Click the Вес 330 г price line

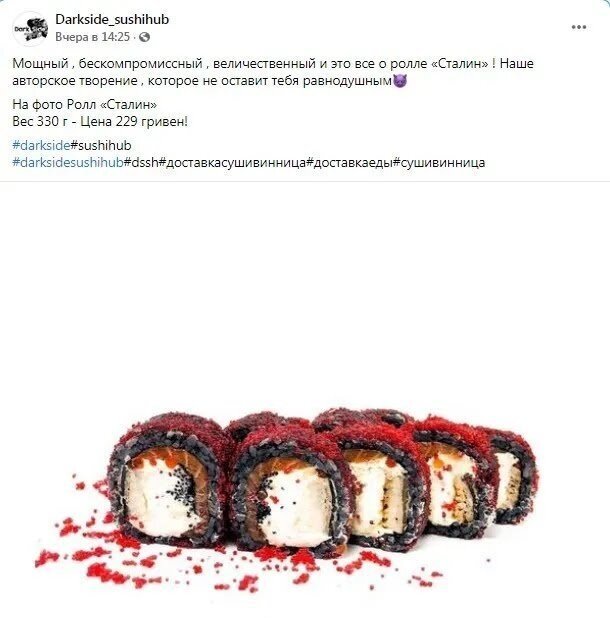click(100, 121)
